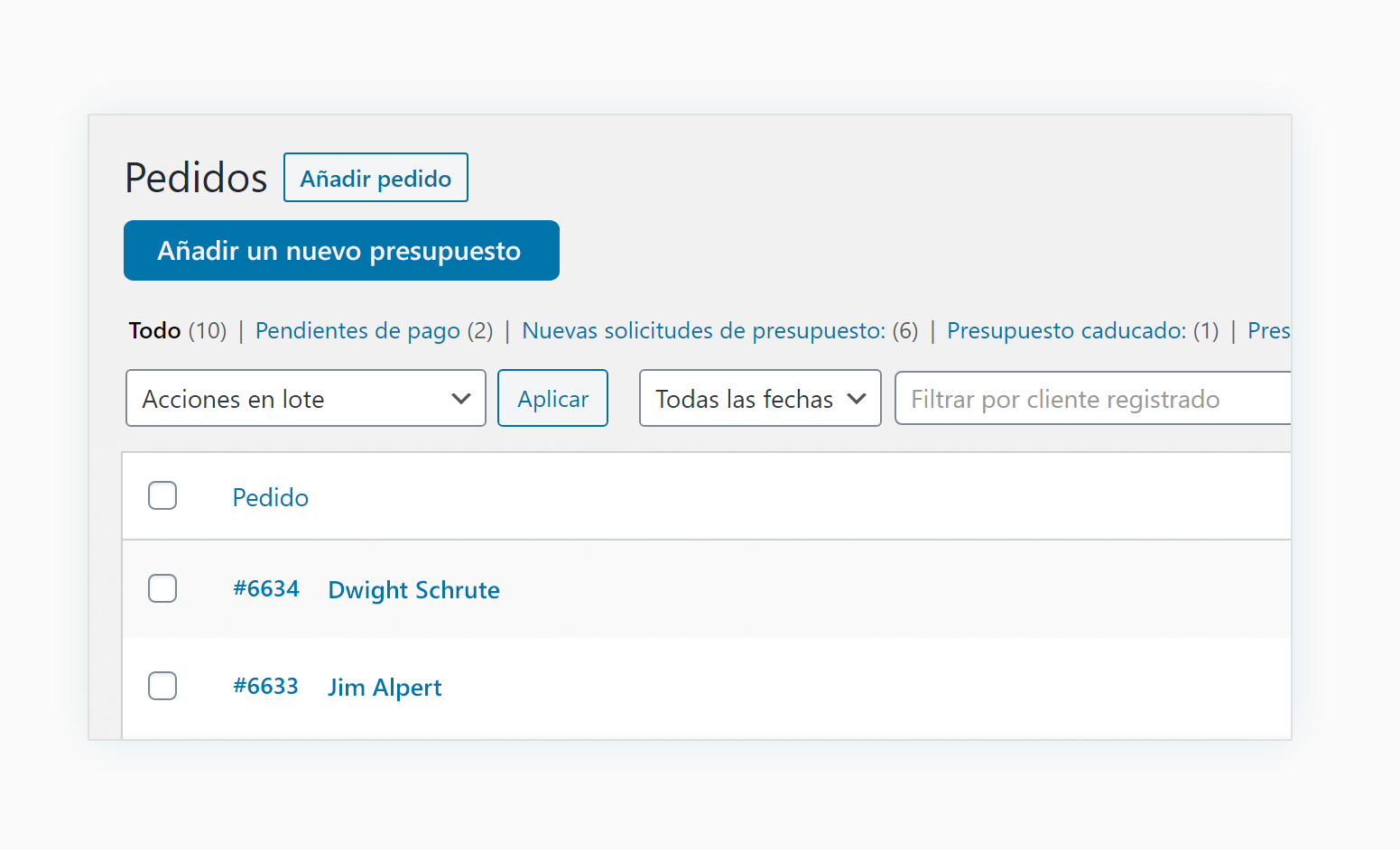Focus the Filtrar por cliente registrado field
1400x850 pixels.
(x=1093, y=398)
